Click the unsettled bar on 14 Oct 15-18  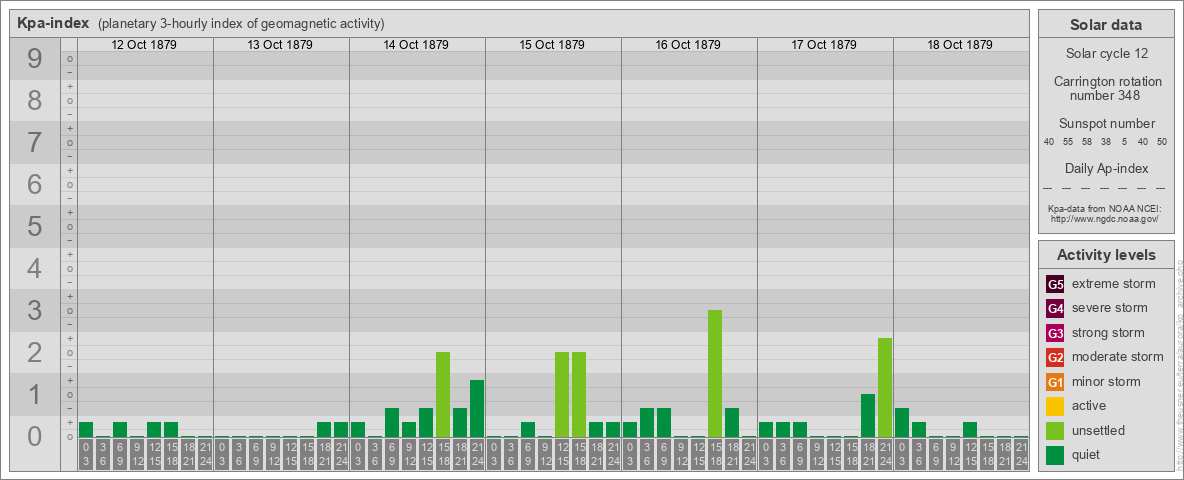[442, 395]
